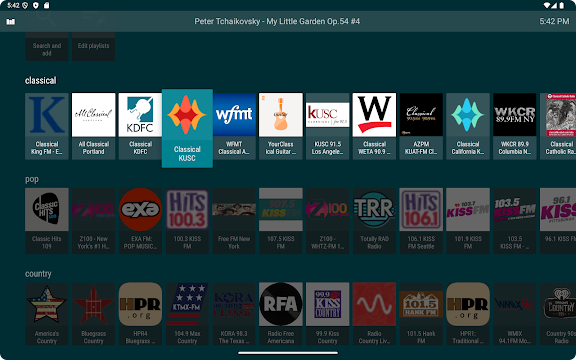The image size is (576, 360).
Task: Select Classical California station tile
Action: pos(468,126)
